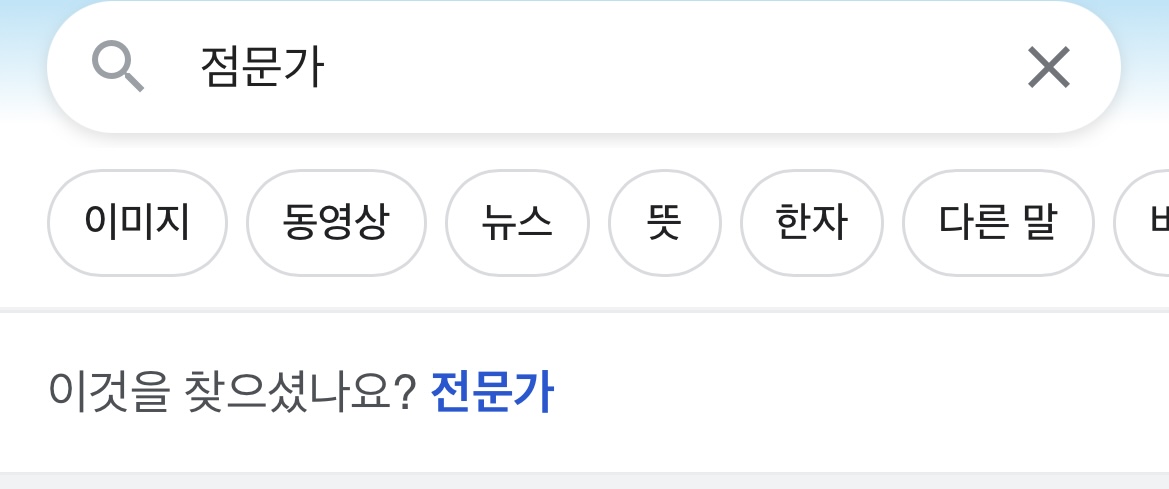This screenshot has height=489, width=1169.
Task: Select the 다른 말 chip
Action: click(997, 223)
